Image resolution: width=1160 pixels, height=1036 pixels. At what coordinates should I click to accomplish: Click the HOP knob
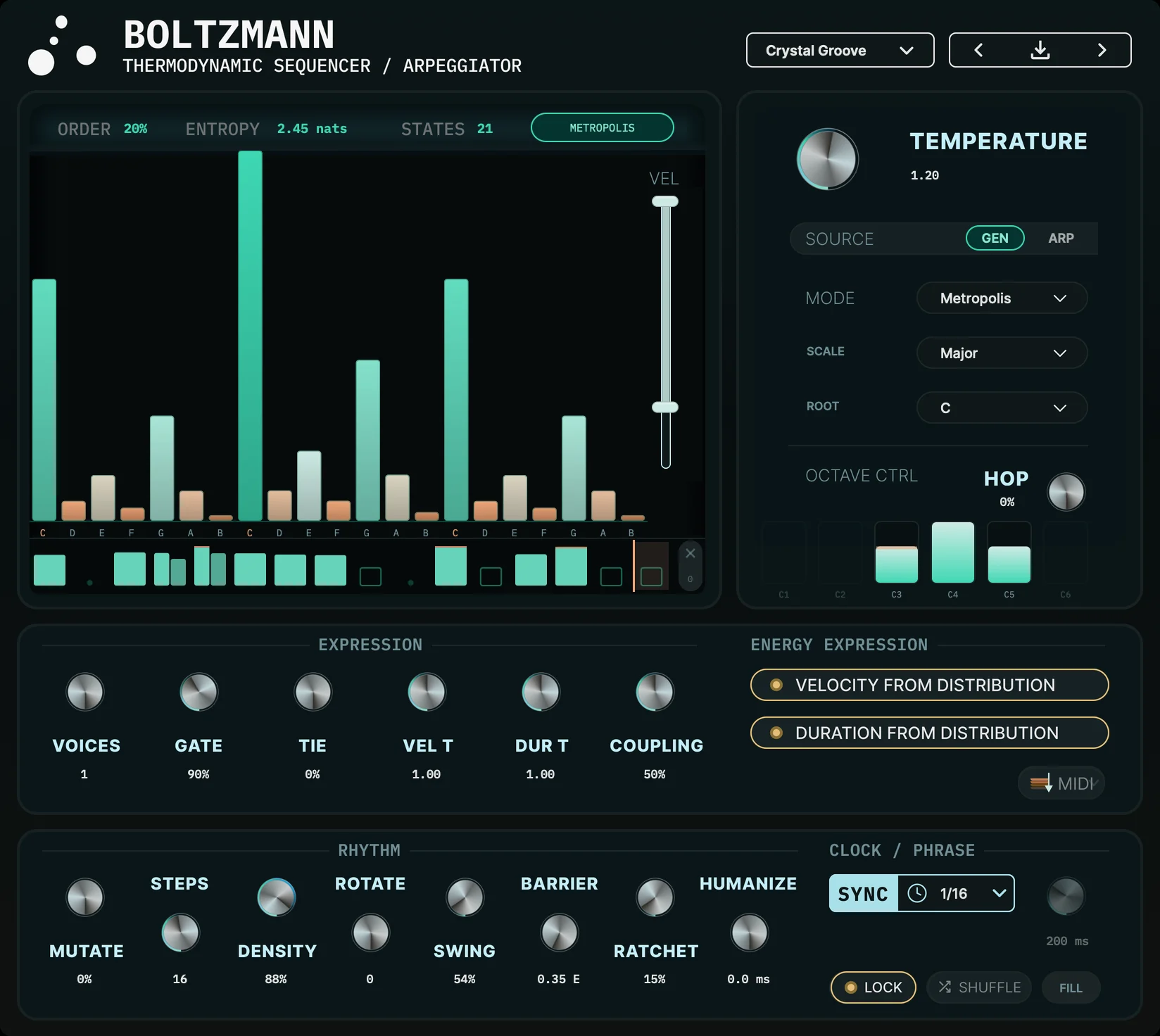point(1066,491)
